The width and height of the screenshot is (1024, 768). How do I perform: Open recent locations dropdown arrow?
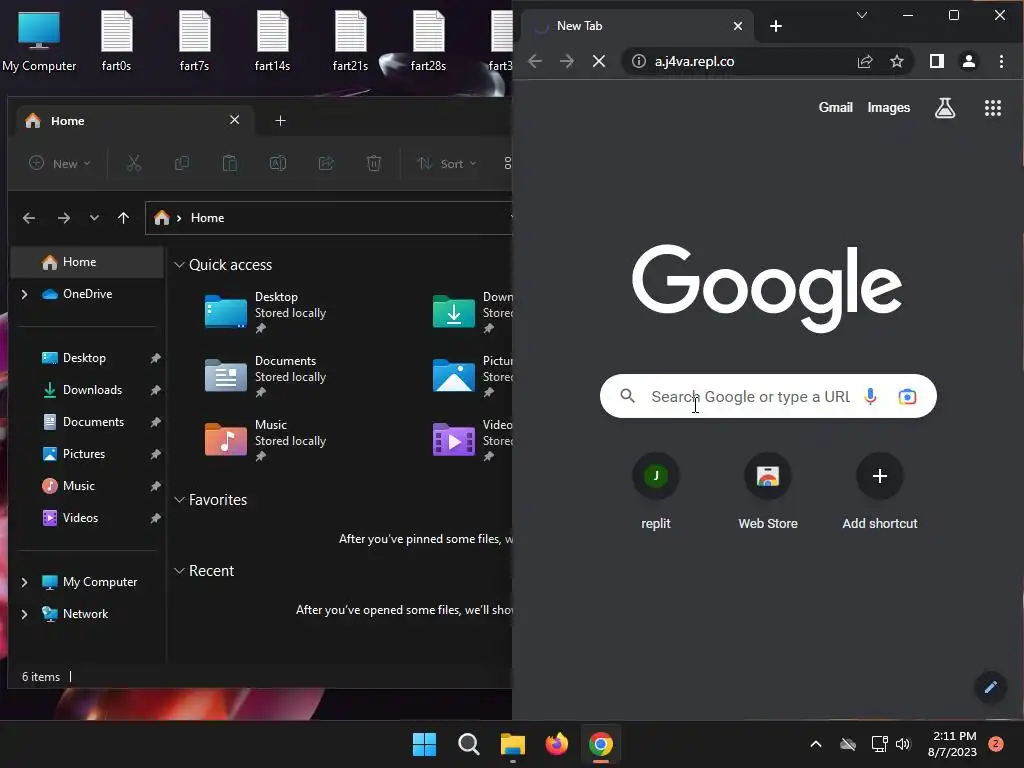pos(94,218)
